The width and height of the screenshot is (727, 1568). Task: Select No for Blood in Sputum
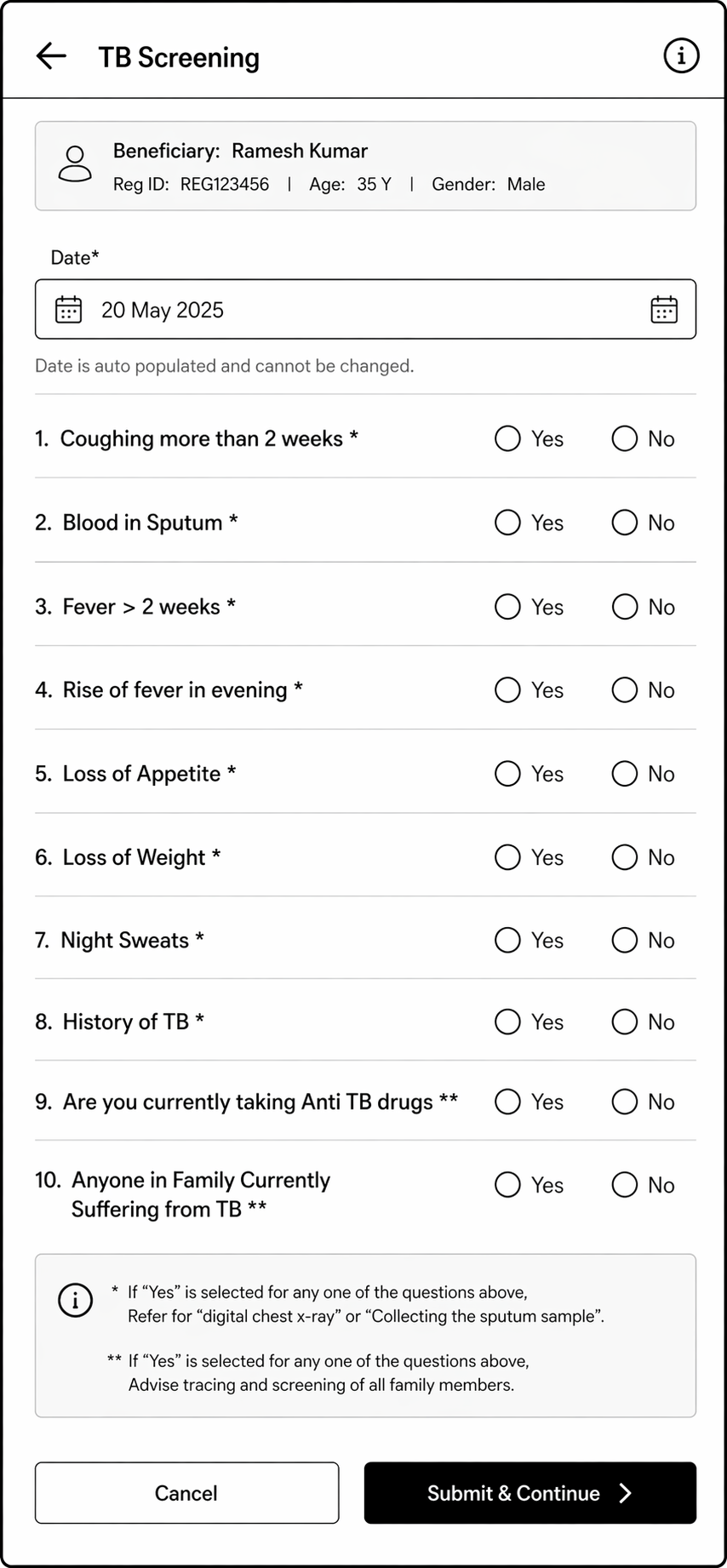point(624,523)
